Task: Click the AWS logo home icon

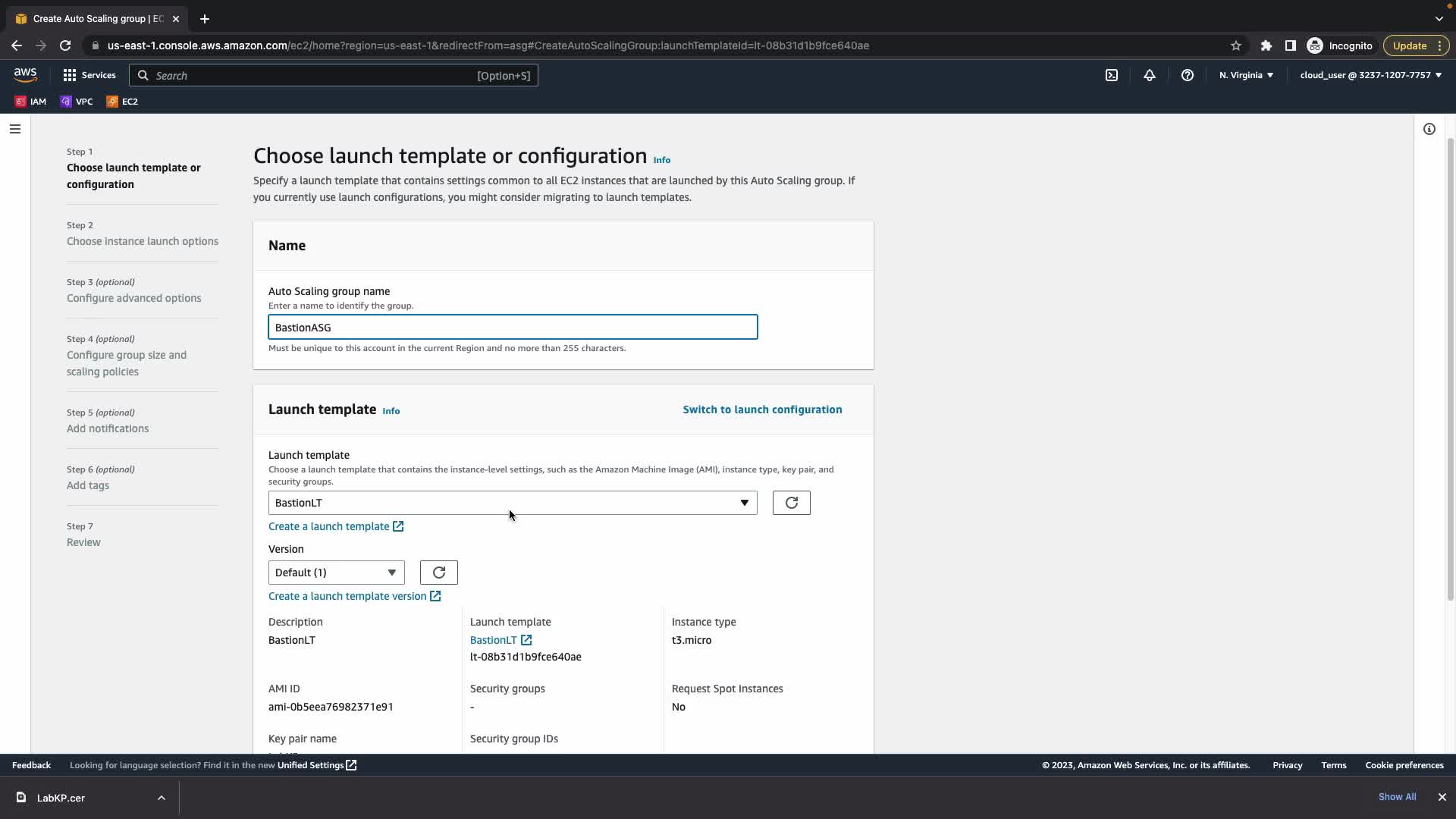Action: tap(25, 74)
